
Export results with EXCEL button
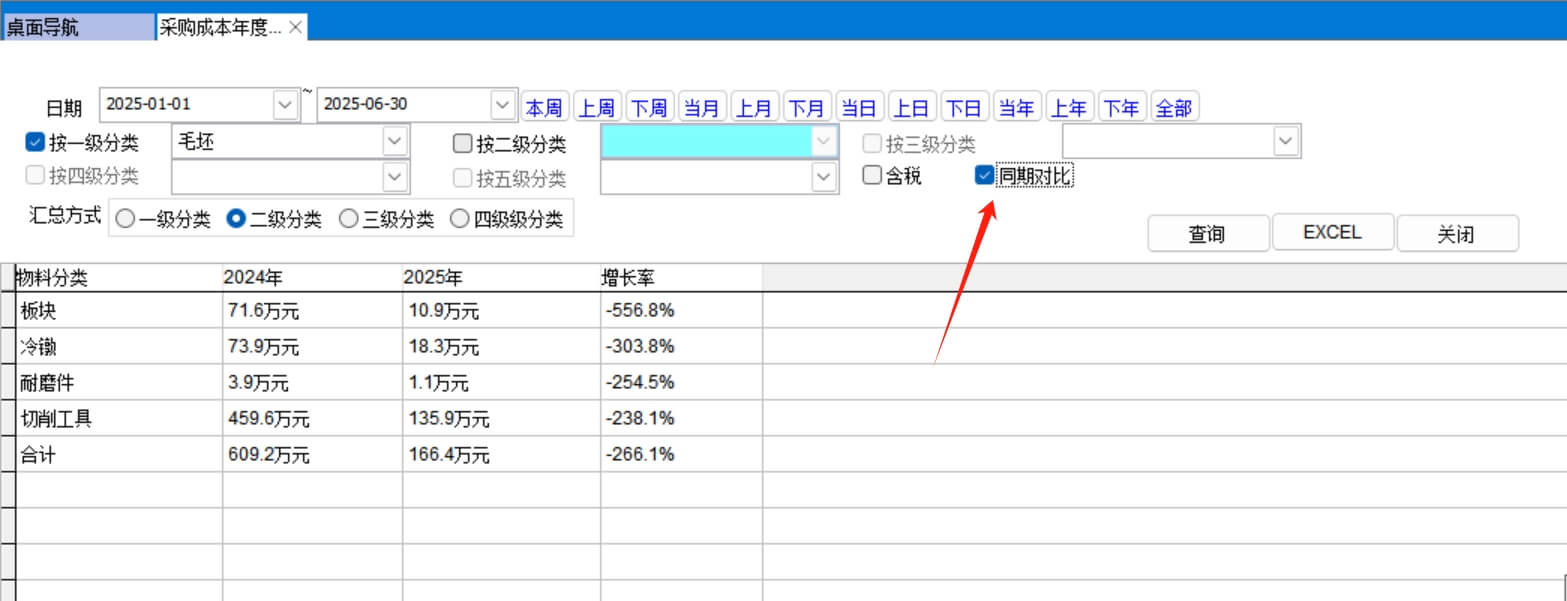coord(1332,233)
